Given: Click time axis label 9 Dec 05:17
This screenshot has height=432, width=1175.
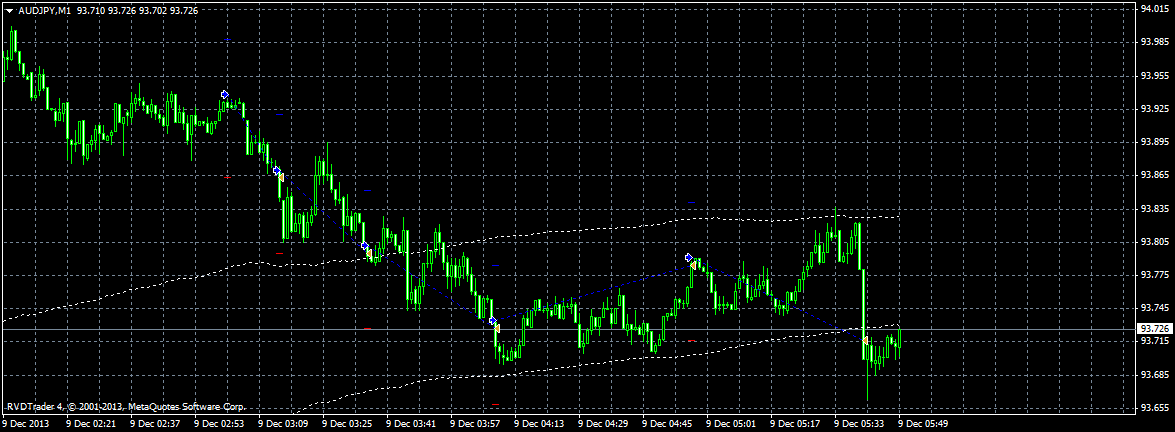Looking at the screenshot, I should [x=797, y=424].
